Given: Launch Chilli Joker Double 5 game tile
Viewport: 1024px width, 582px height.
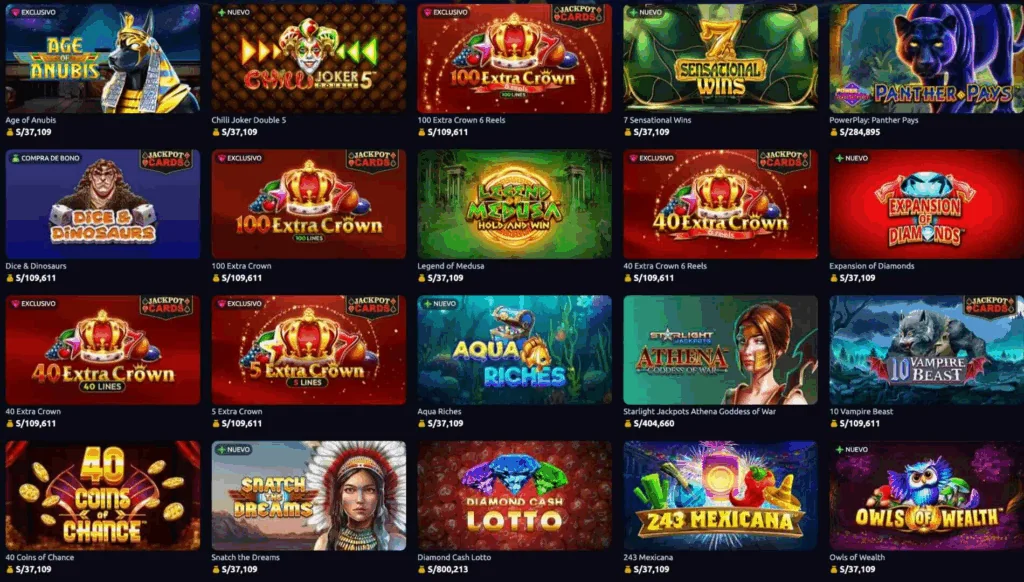Looking at the screenshot, I should 308,58.
